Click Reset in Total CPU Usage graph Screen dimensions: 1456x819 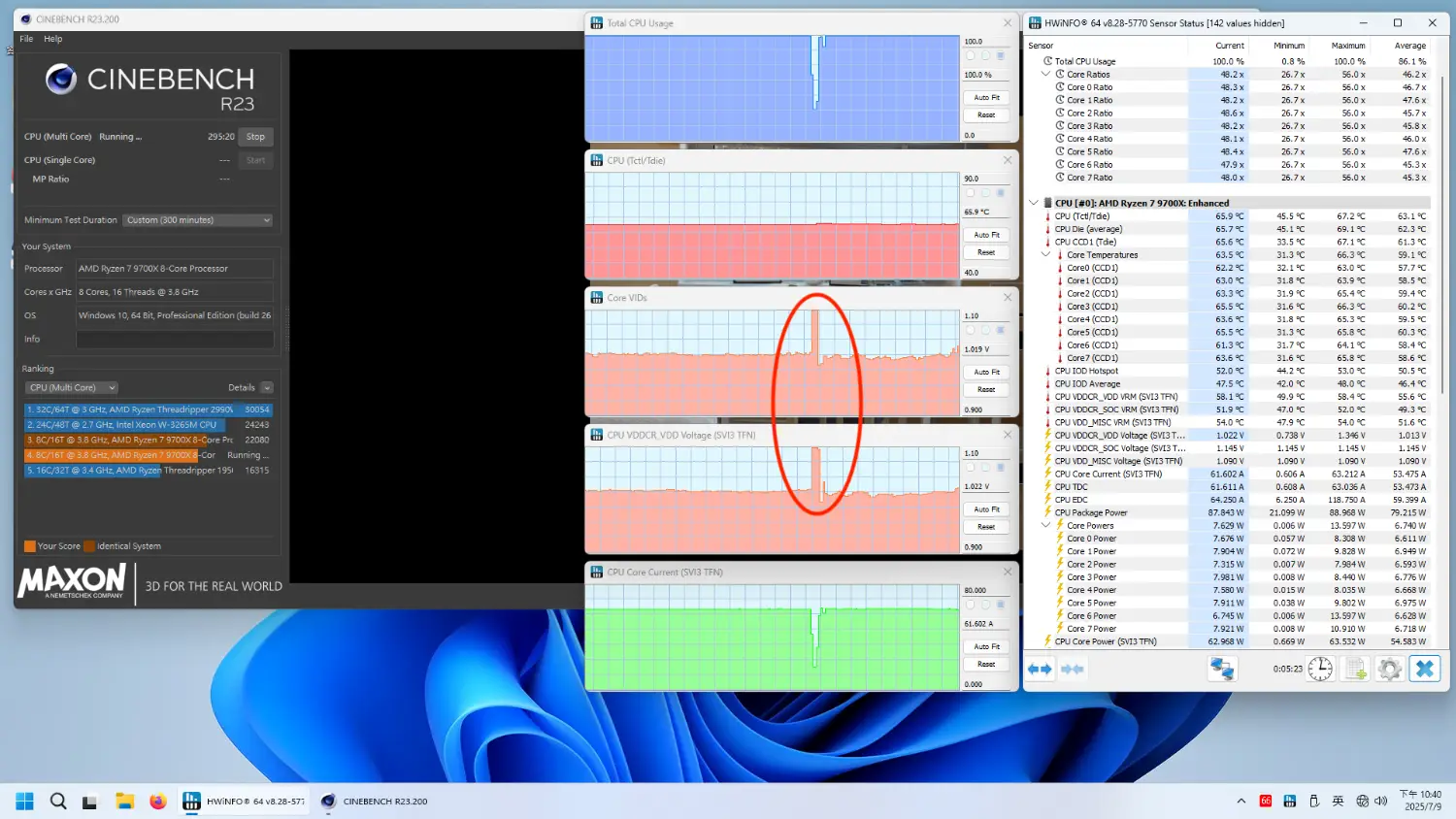(986, 115)
